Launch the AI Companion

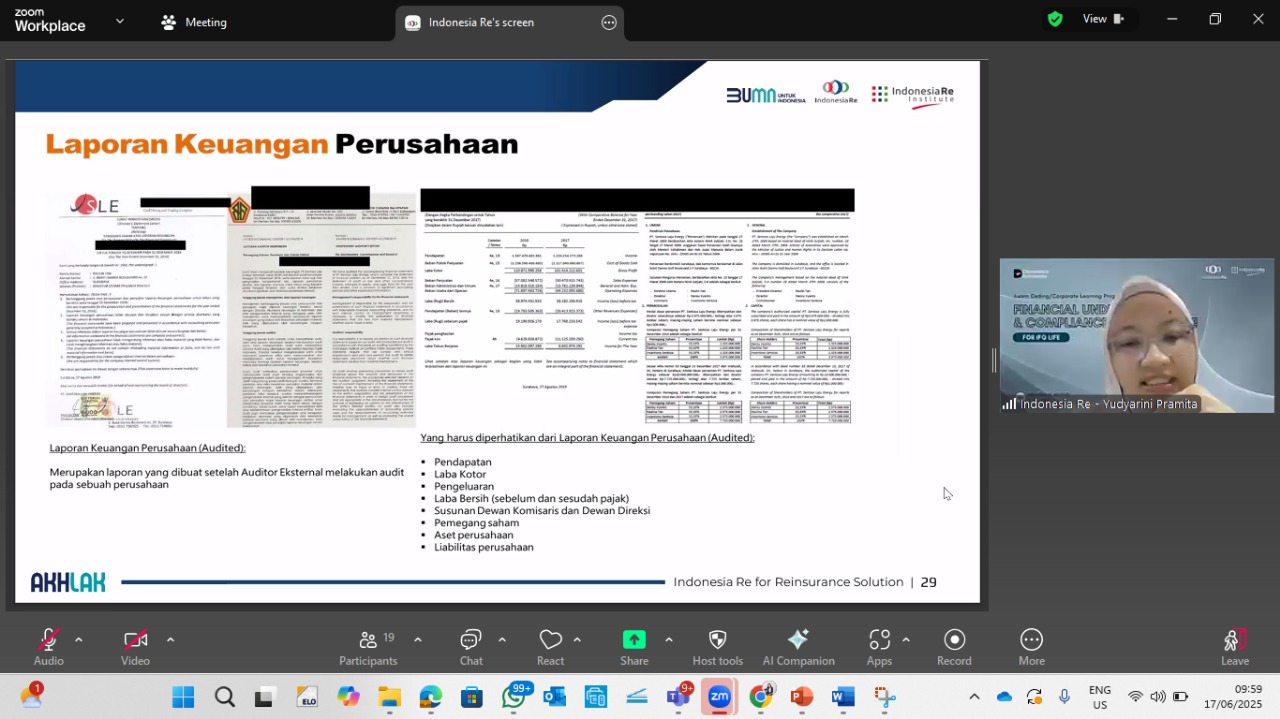pyautogui.click(x=798, y=646)
